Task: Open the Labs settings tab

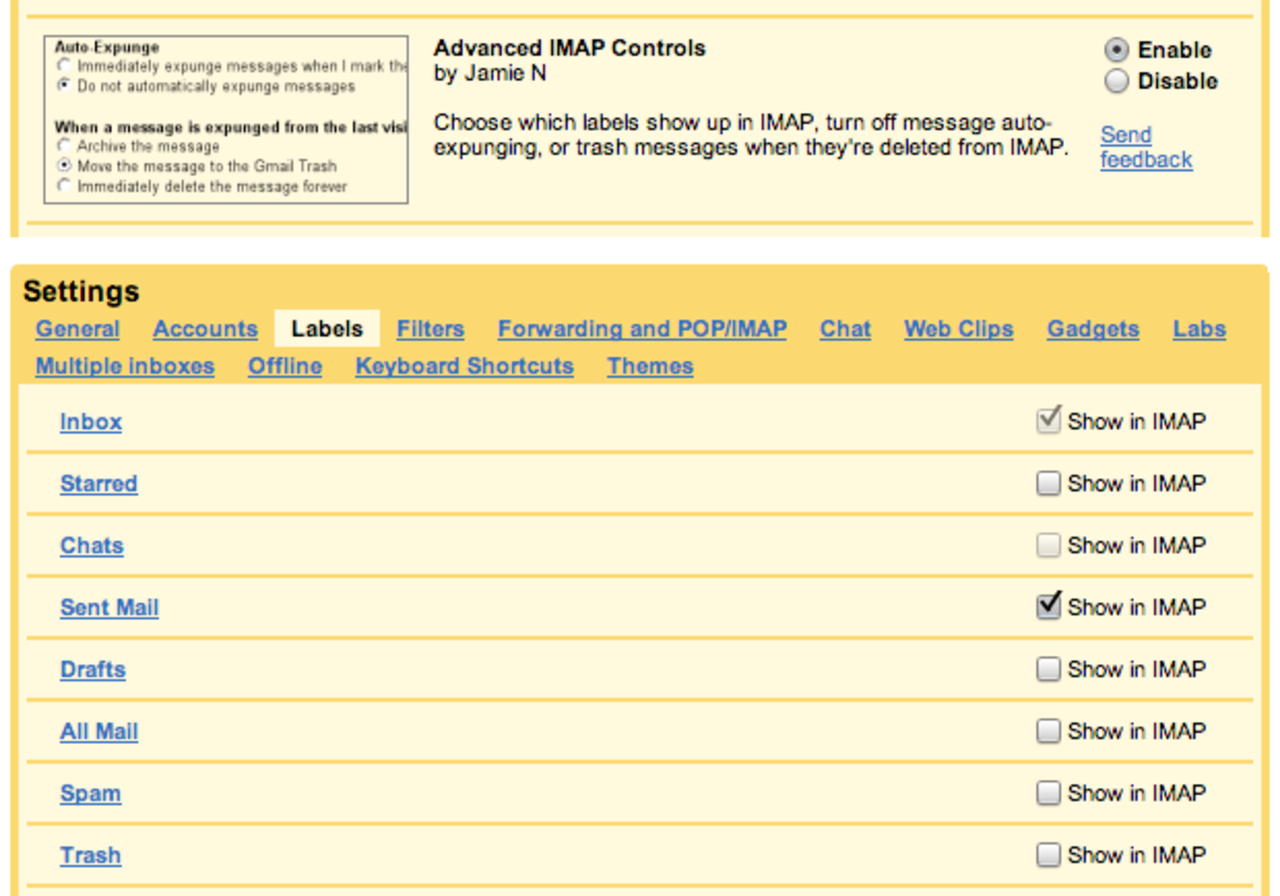Action: point(1199,329)
